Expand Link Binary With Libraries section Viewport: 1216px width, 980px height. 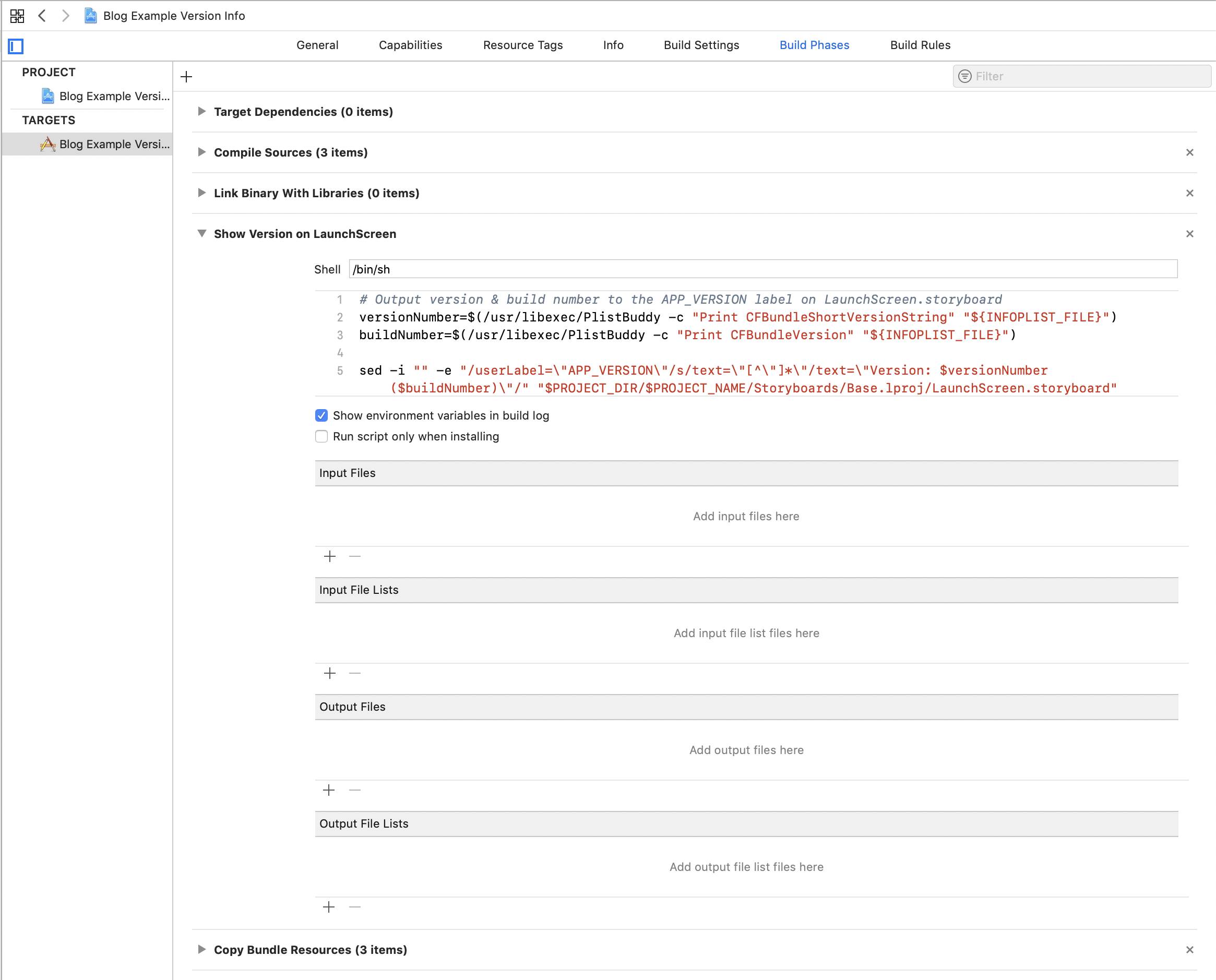(x=201, y=193)
